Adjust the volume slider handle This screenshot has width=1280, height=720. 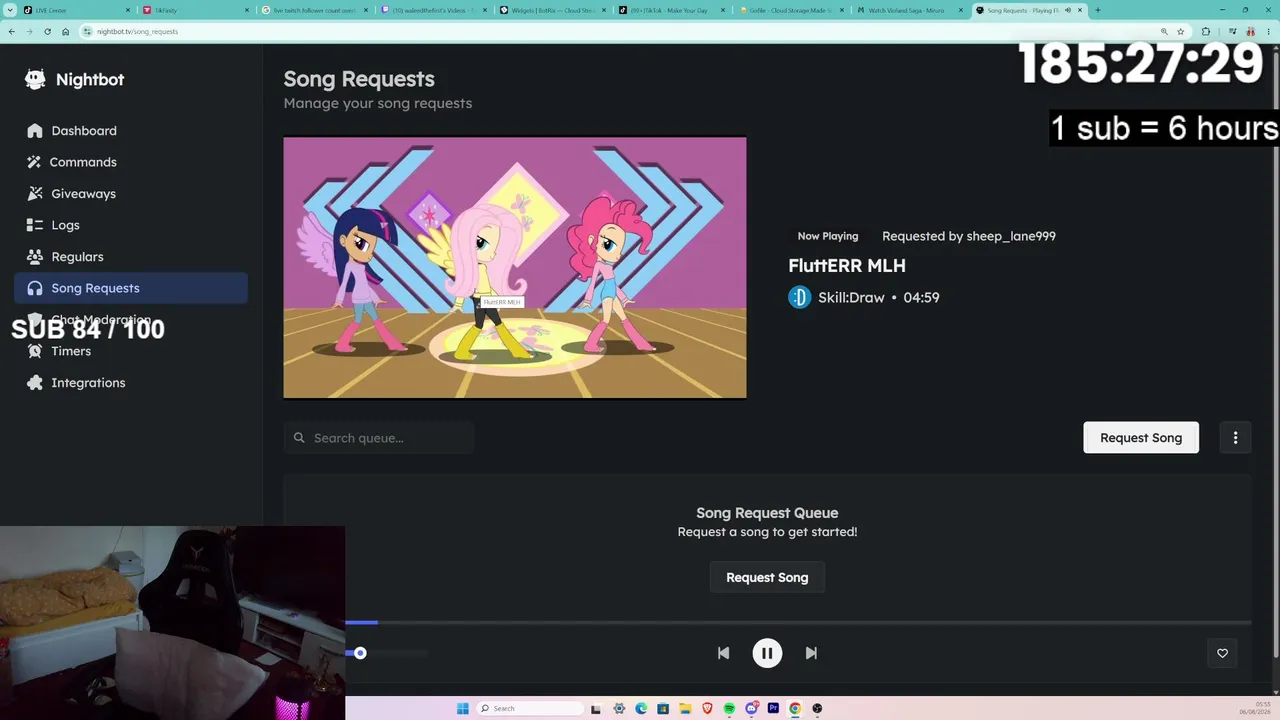pyautogui.click(x=360, y=653)
